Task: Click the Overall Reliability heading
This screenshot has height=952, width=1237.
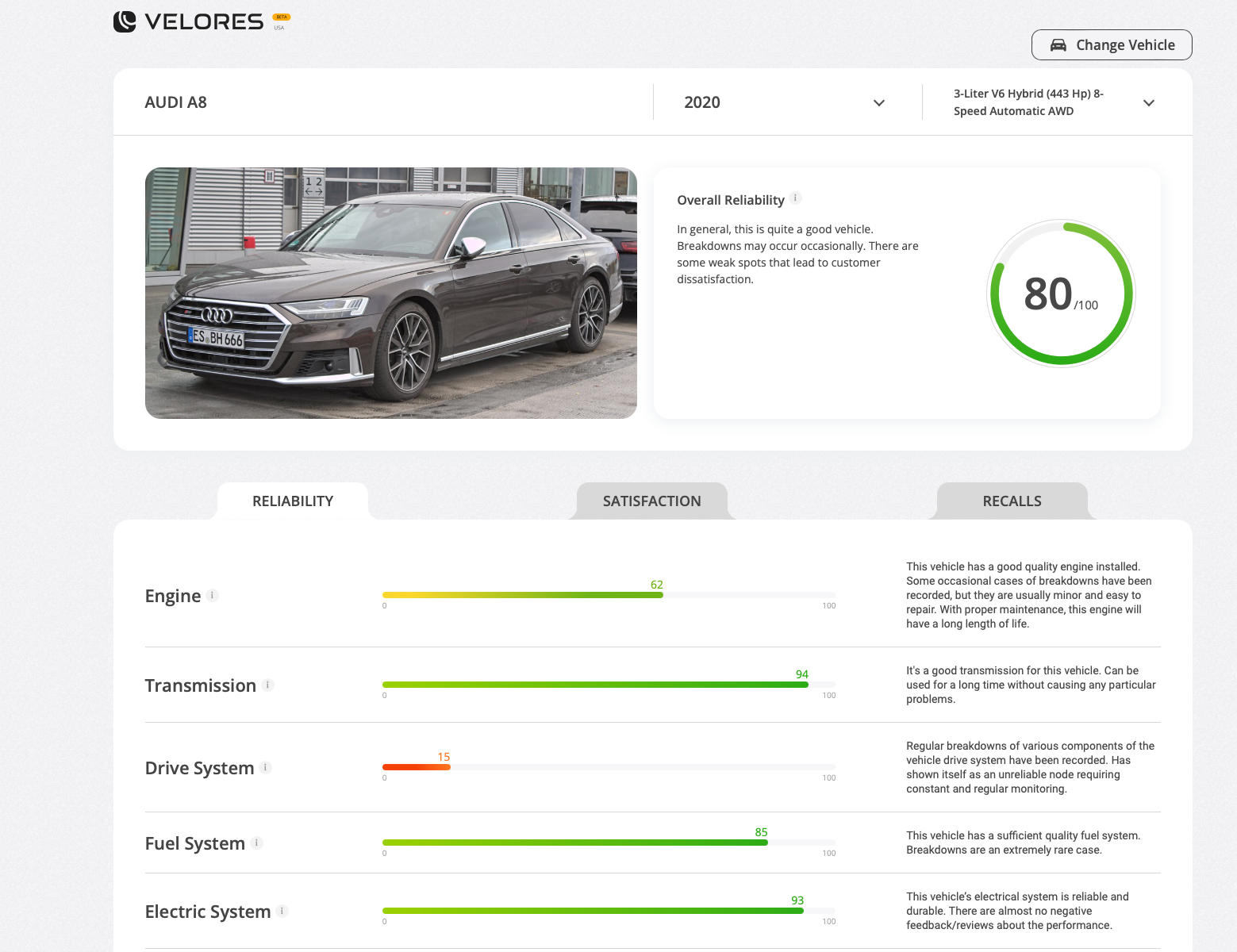Action: 731,200
